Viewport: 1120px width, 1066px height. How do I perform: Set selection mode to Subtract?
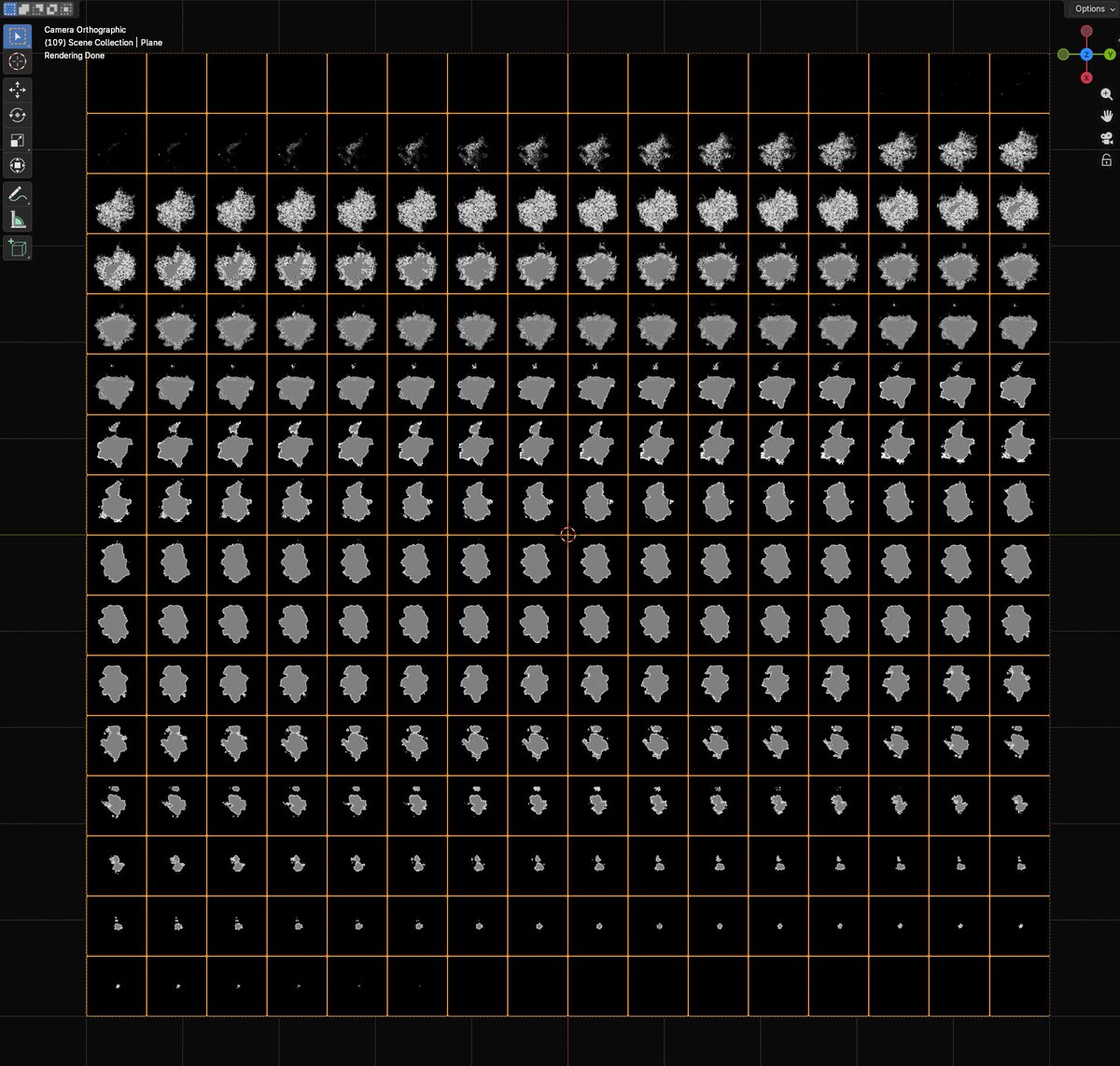(x=37, y=8)
